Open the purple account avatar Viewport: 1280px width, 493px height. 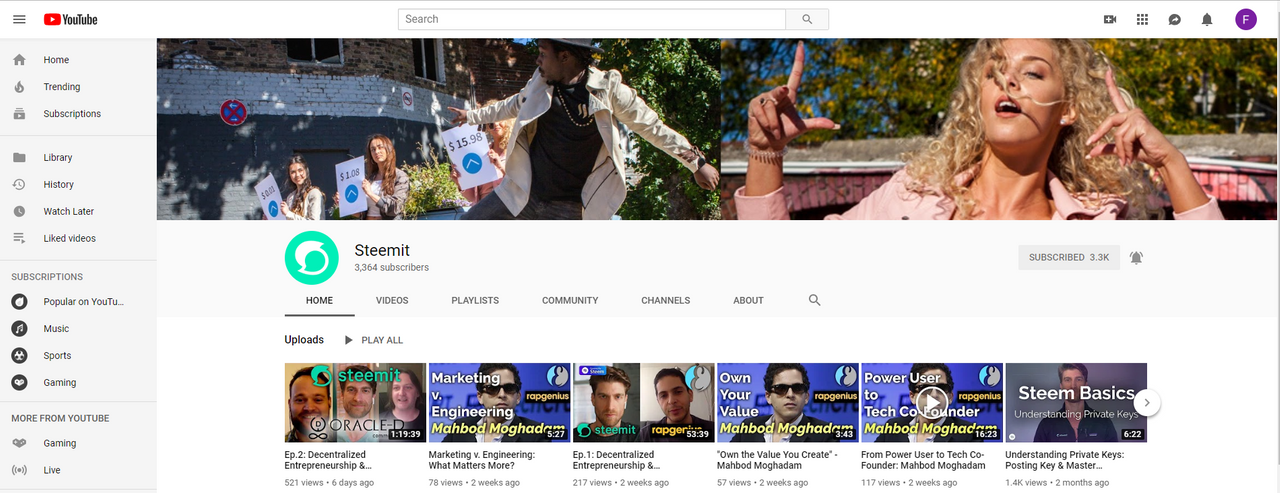click(x=1246, y=19)
